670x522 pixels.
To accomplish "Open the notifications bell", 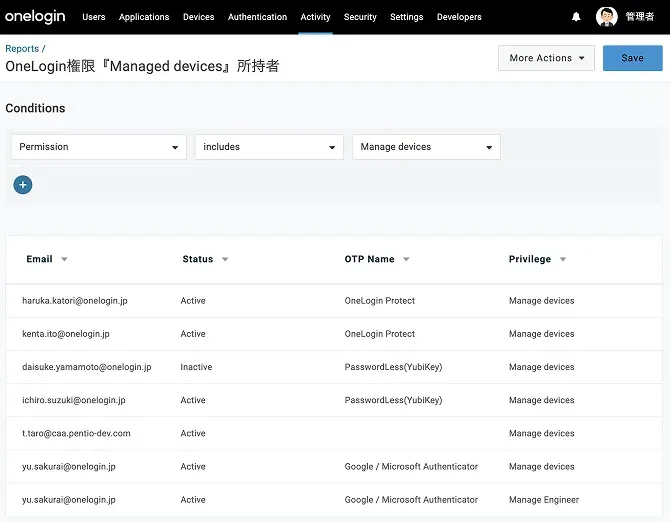I will tap(576, 17).
